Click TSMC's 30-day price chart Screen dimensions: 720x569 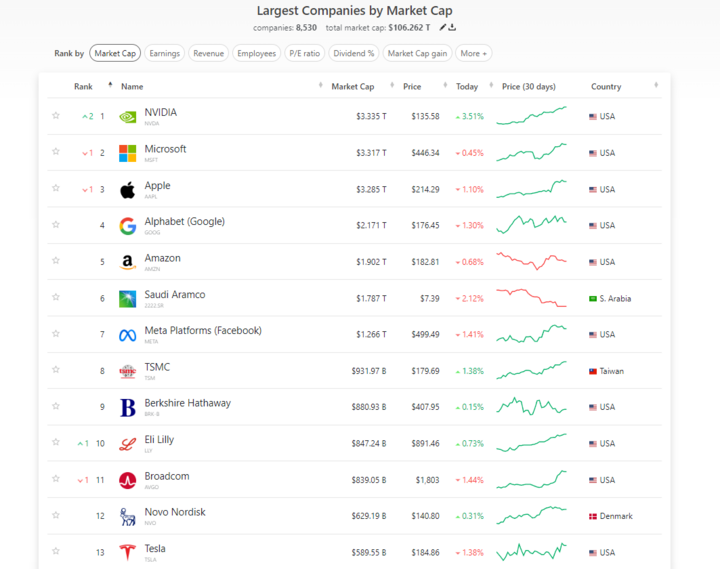(534, 370)
